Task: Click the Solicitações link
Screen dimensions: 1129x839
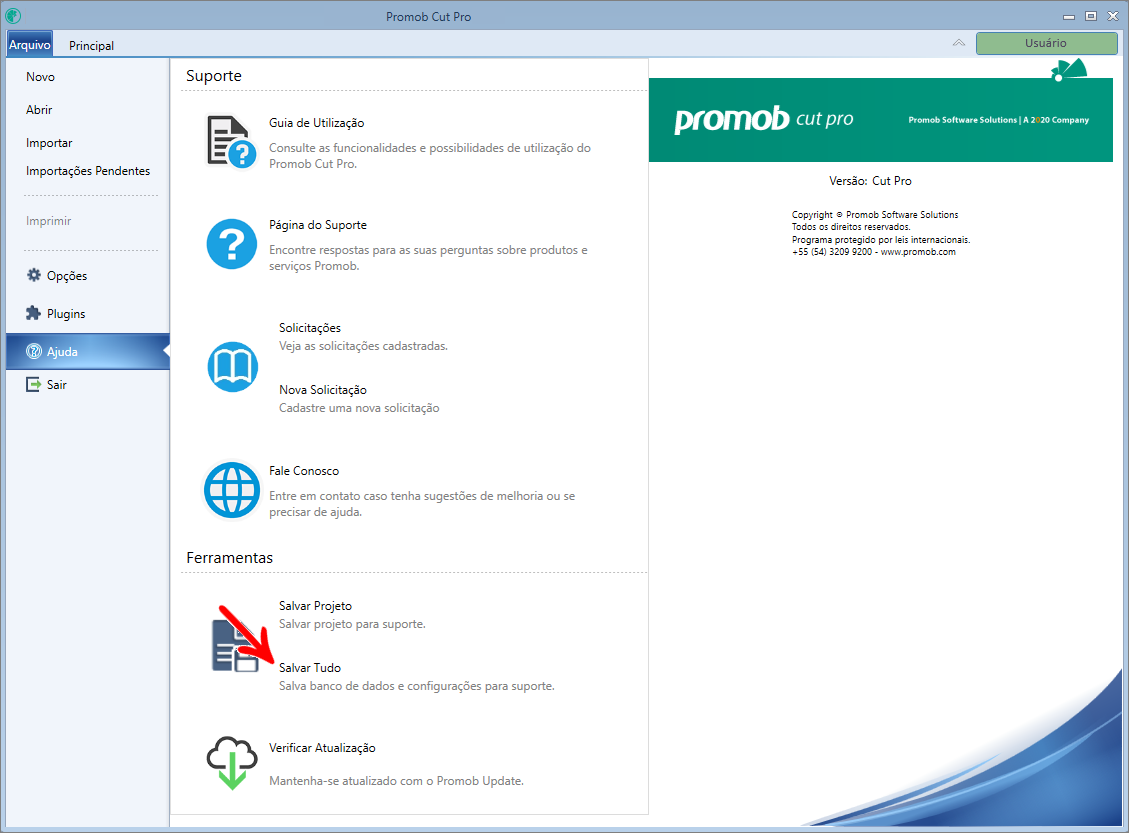Action: (x=310, y=328)
